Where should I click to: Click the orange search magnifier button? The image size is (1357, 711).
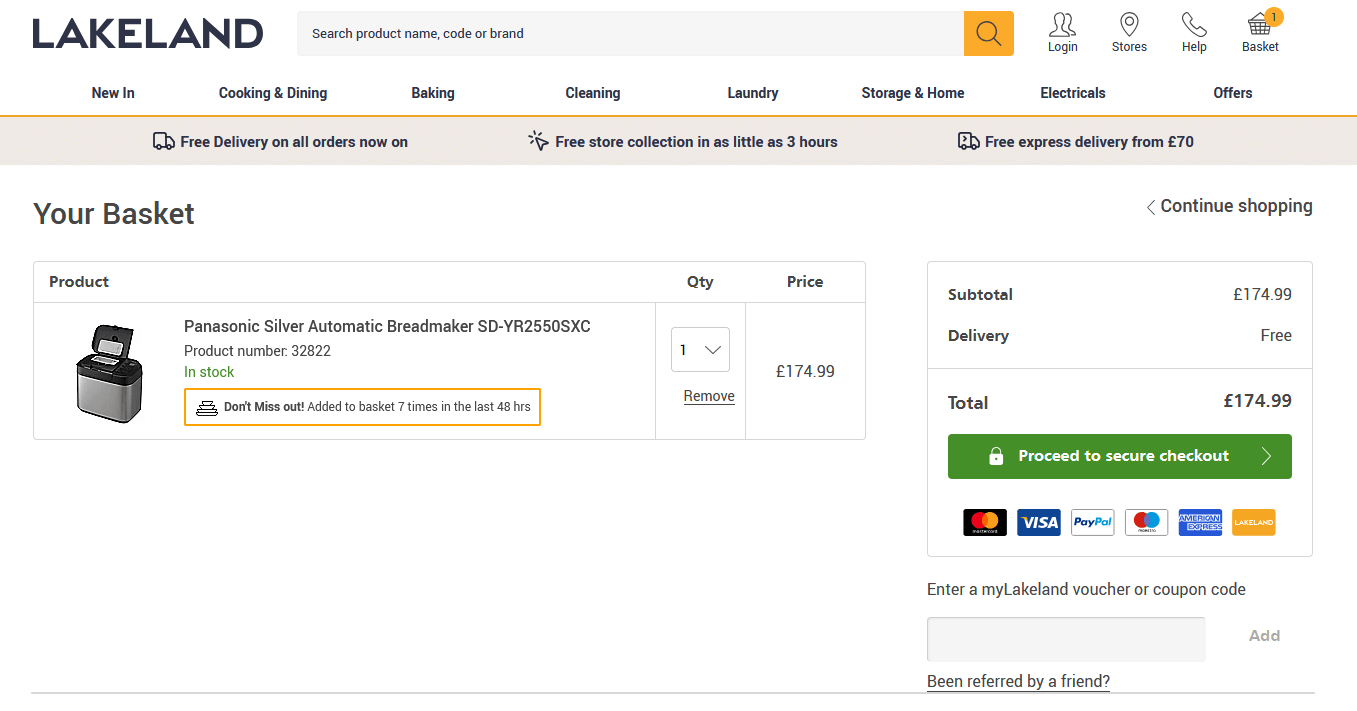tap(989, 34)
